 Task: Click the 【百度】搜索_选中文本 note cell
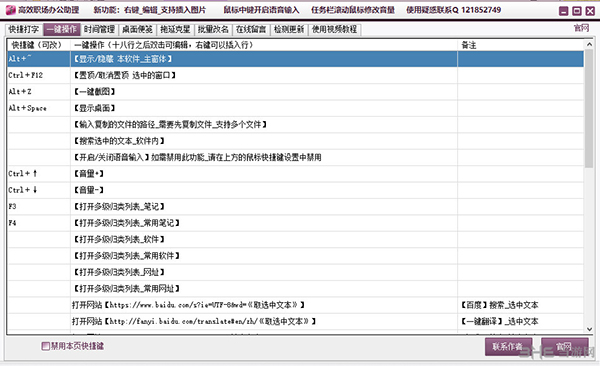click(x=521, y=305)
